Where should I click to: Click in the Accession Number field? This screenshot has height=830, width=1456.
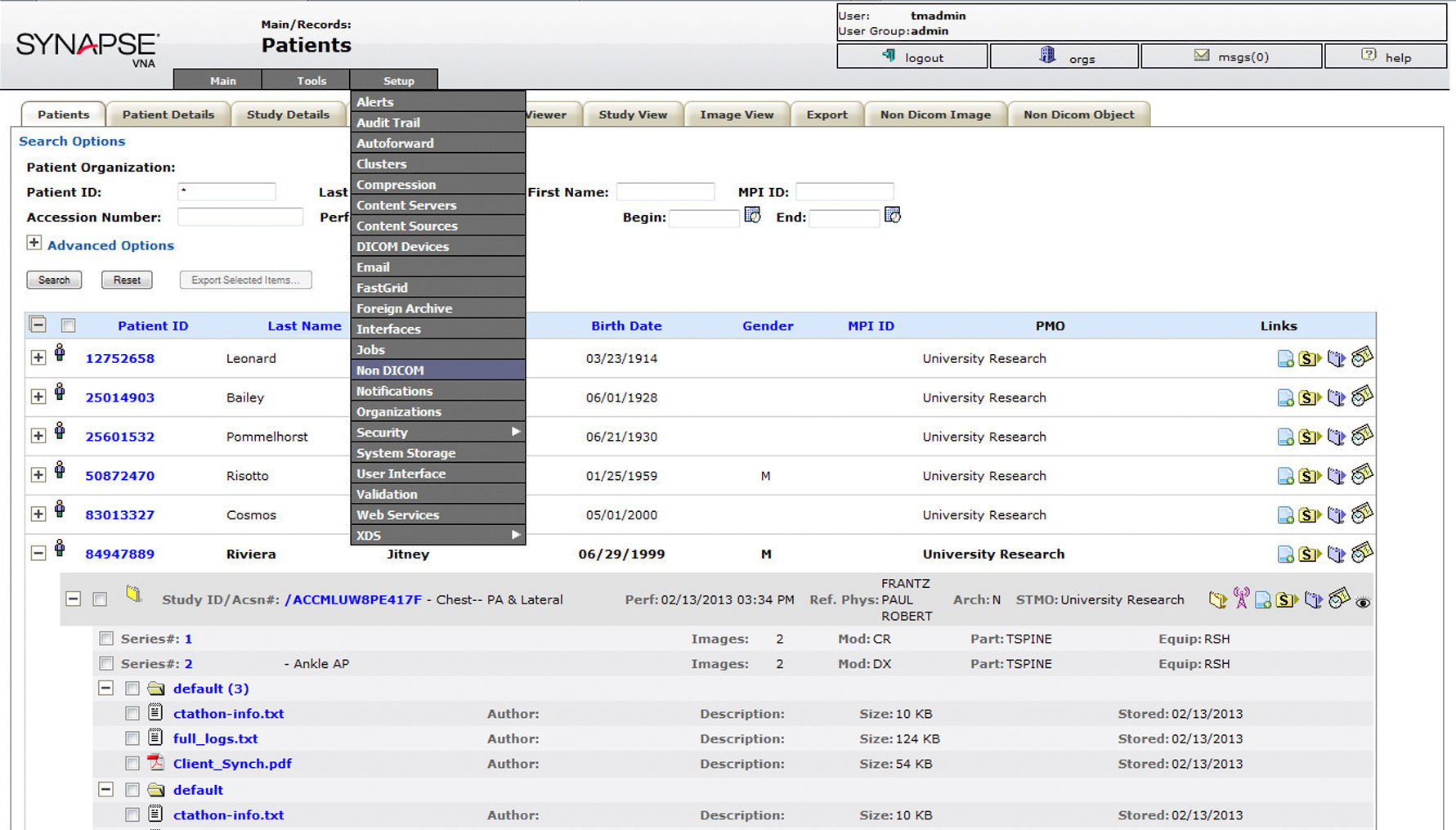coord(240,218)
